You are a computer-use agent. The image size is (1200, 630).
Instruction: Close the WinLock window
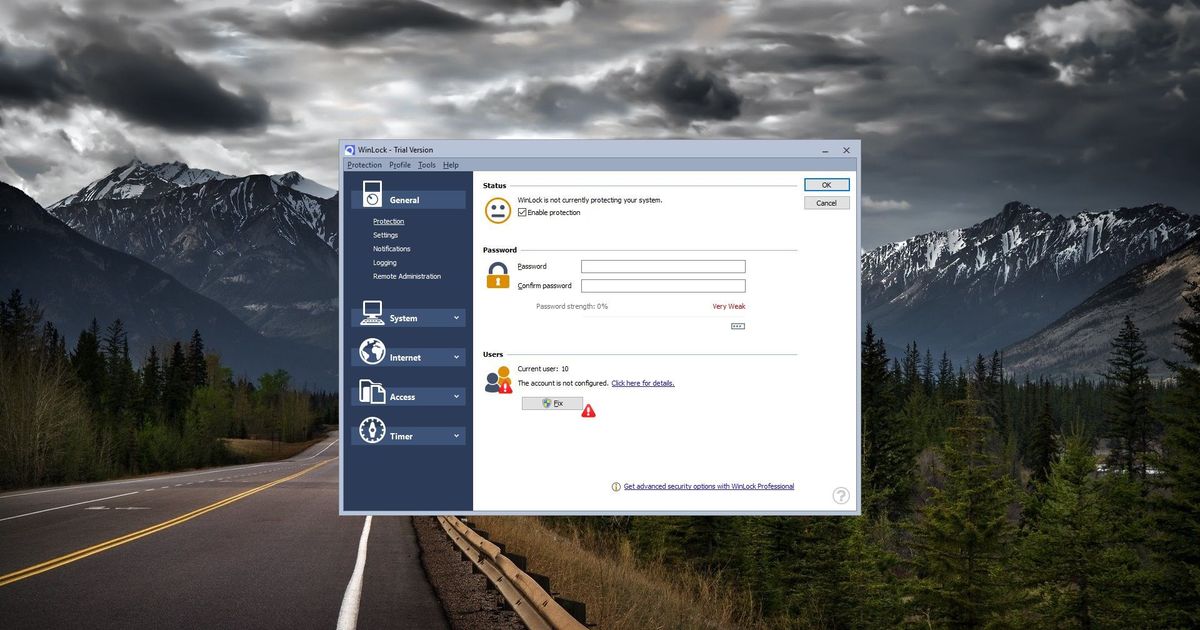click(x=846, y=150)
